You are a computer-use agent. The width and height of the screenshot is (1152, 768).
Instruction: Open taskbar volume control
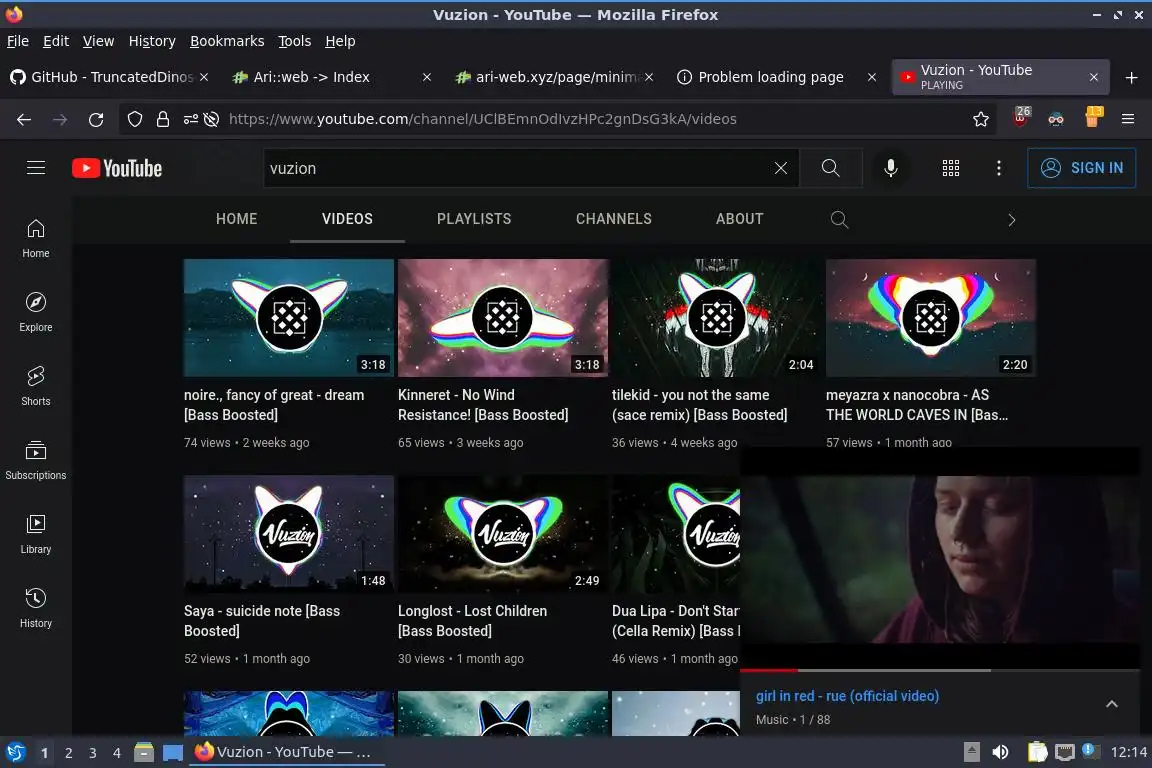(1000, 752)
